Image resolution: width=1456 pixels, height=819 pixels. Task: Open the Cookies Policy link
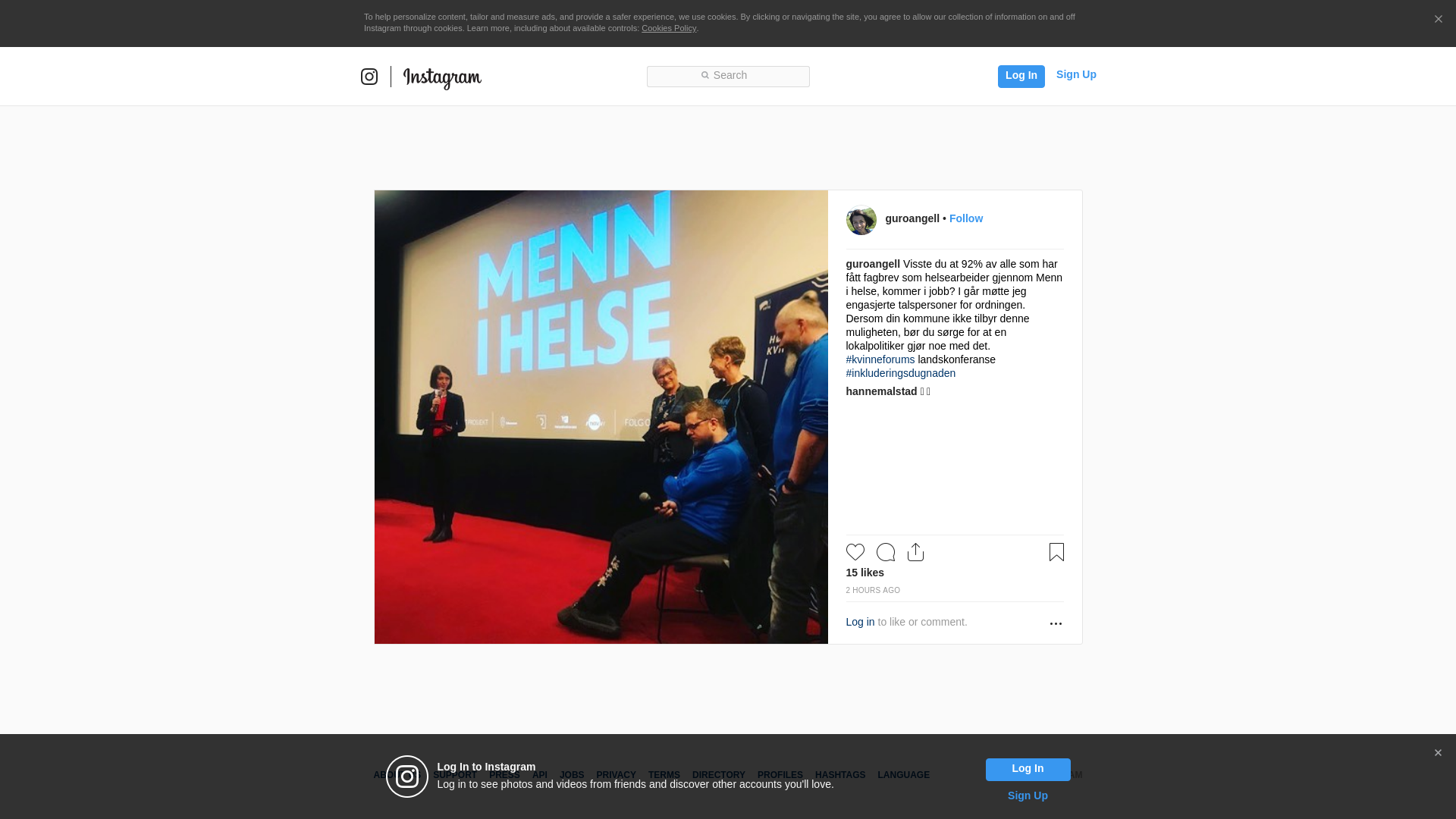click(x=669, y=28)
